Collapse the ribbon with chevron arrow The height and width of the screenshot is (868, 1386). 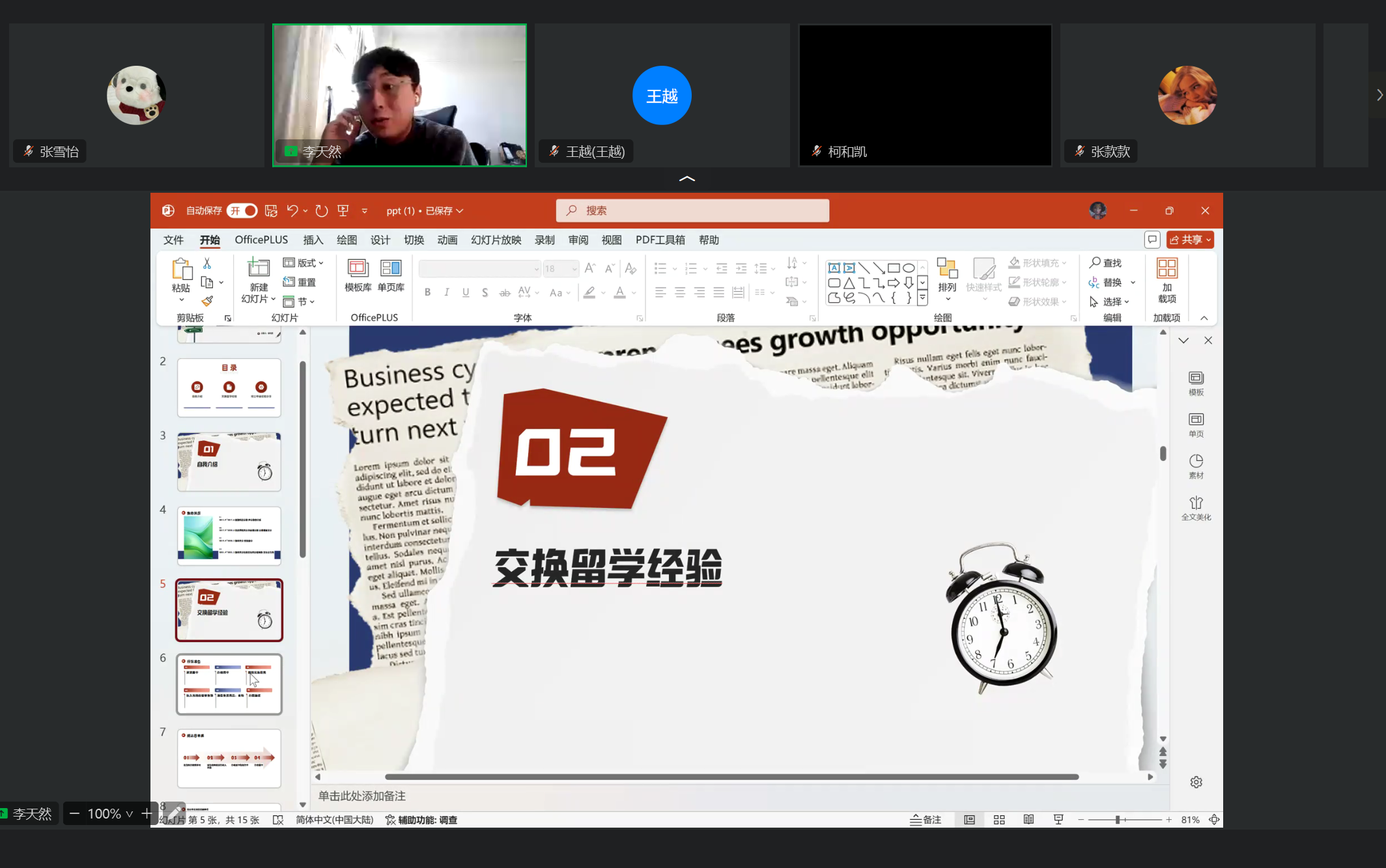click(x=1204, y=318)
